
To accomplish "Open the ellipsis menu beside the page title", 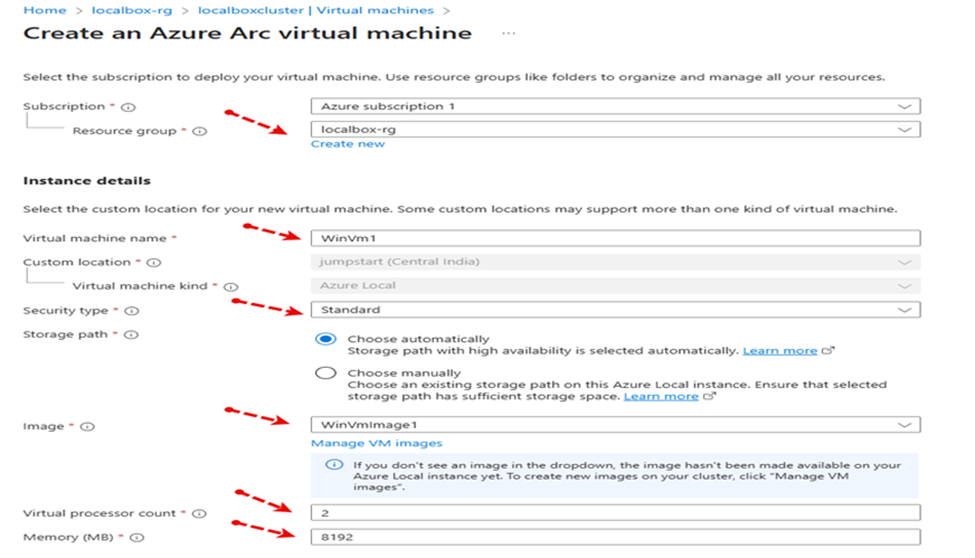I will pyautogui.click(x=509, y=33).
